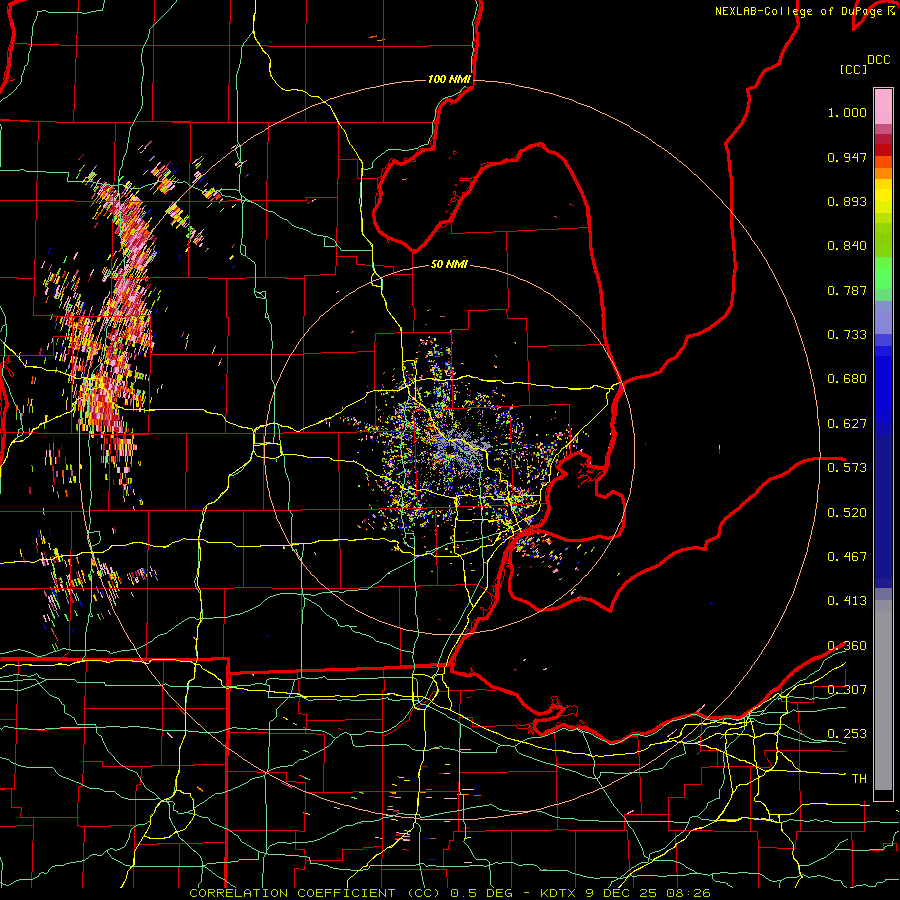Click the 50 NMI range ring label
900x900 pixels.
click(449, 264)
